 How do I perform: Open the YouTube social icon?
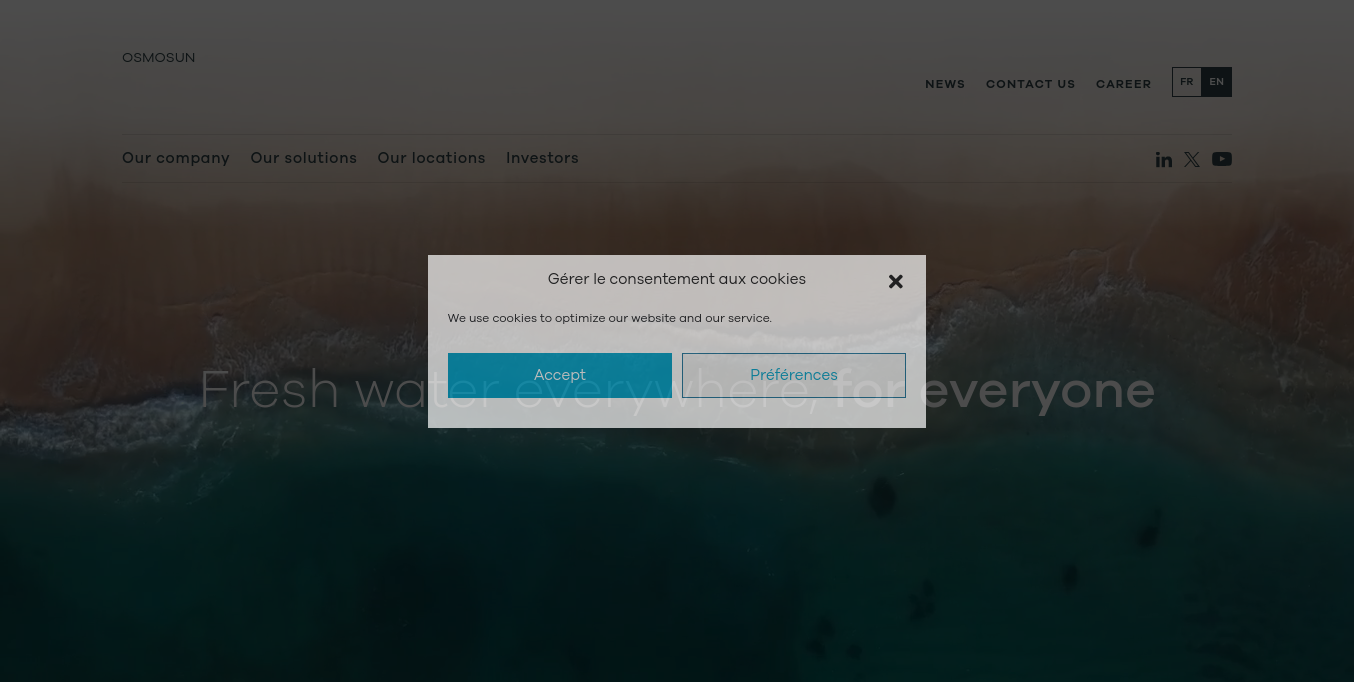[1222, 159]
